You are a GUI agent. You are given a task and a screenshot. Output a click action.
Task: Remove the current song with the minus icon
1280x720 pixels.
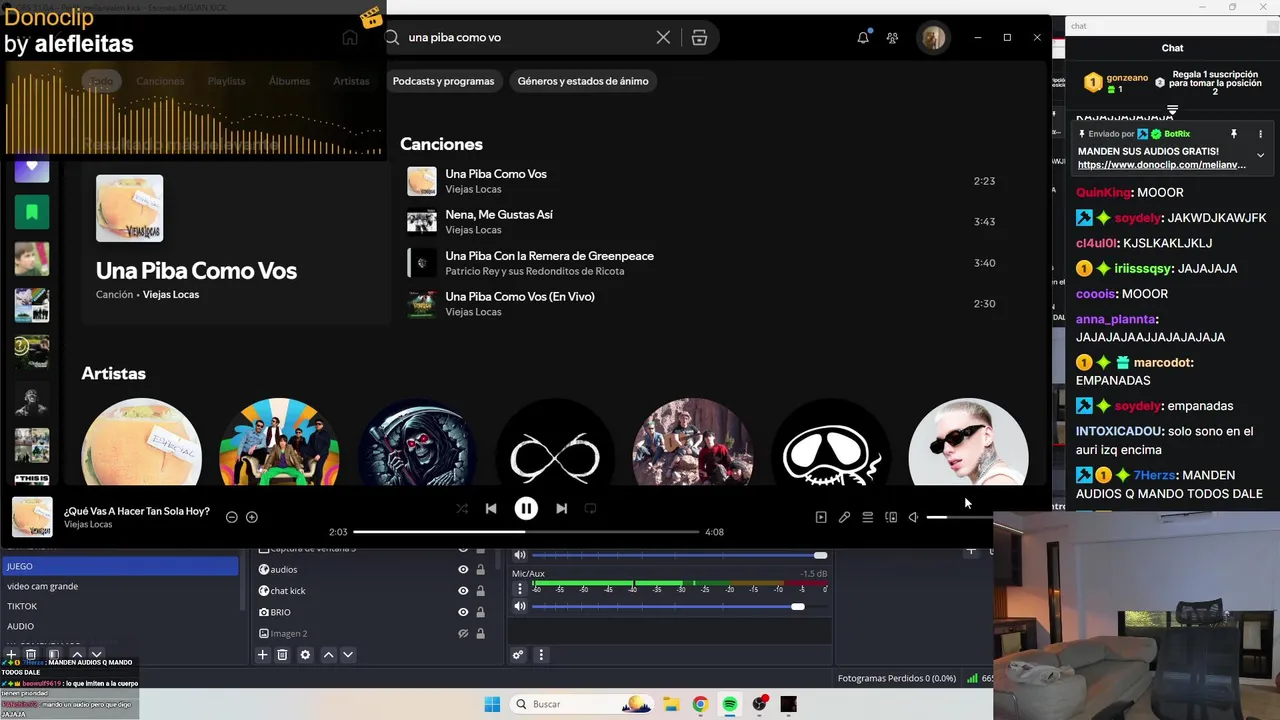coord(232,517)
